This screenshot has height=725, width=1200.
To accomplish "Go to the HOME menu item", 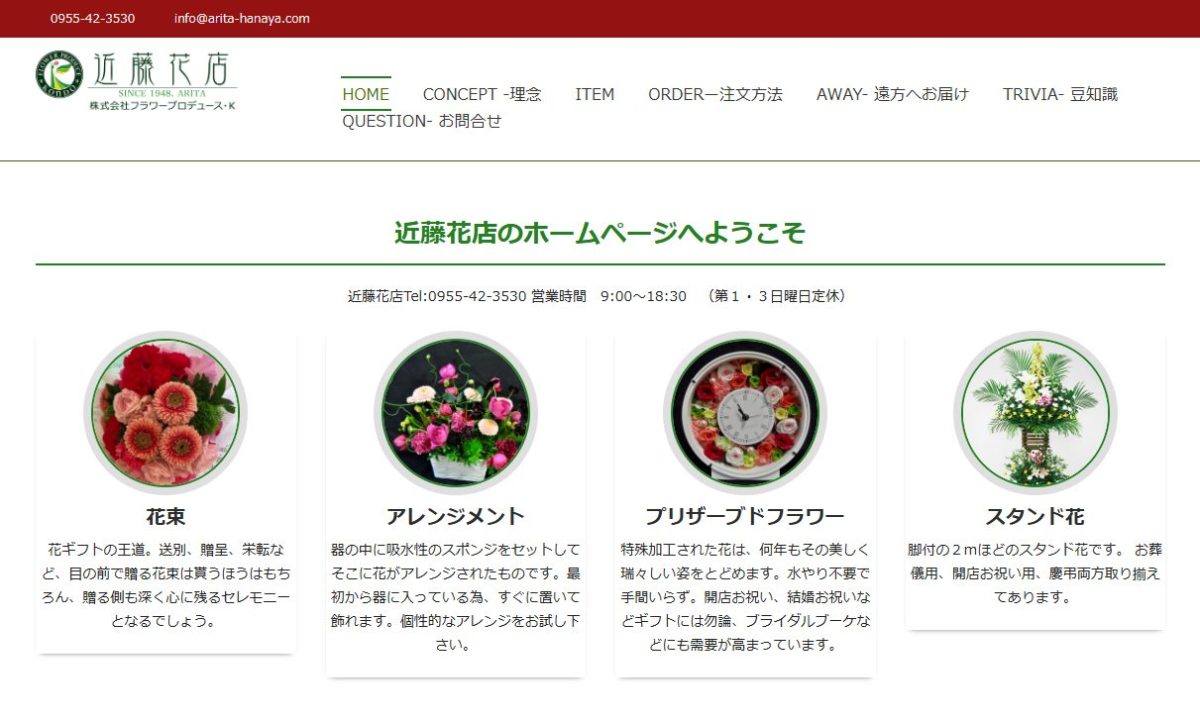I will [366, 94].
